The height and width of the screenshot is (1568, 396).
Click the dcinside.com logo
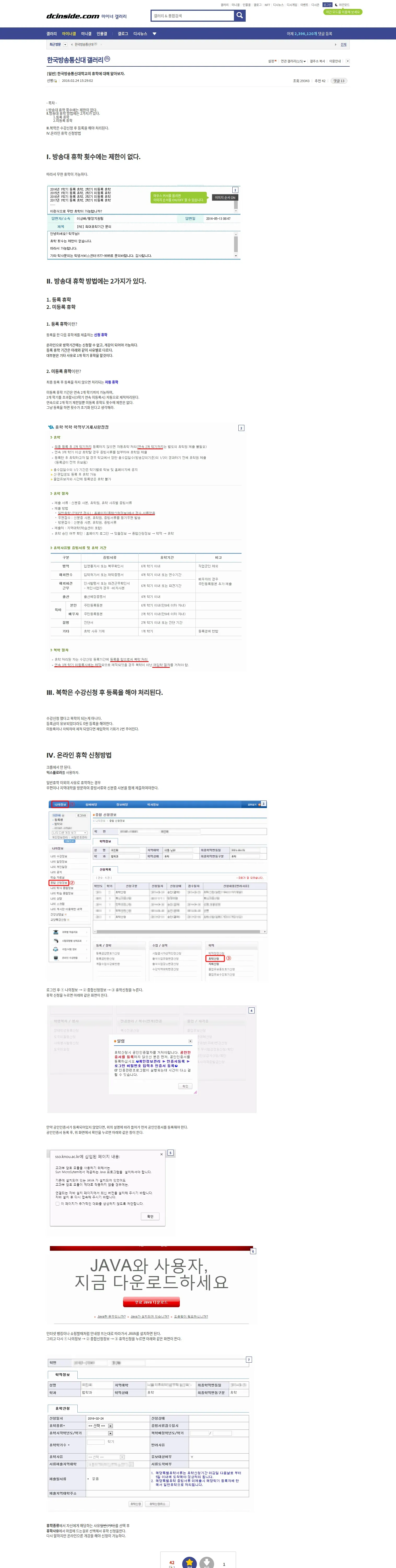point(73,16)
